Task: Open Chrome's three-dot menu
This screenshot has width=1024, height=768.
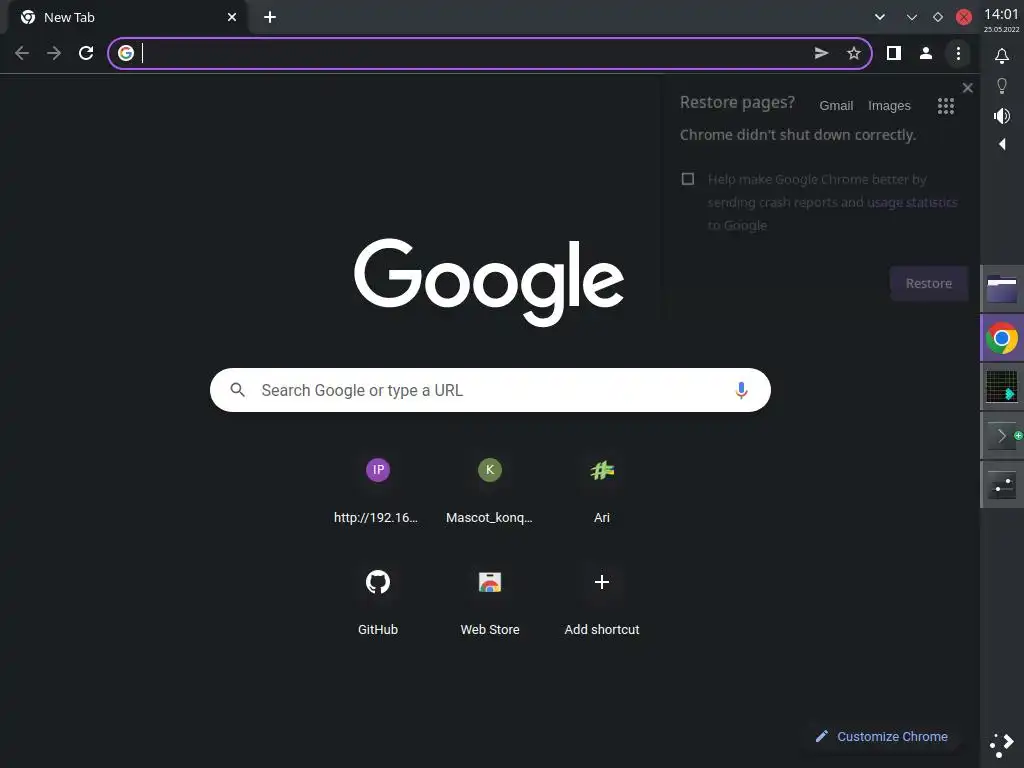Action: tap(958, 54)
